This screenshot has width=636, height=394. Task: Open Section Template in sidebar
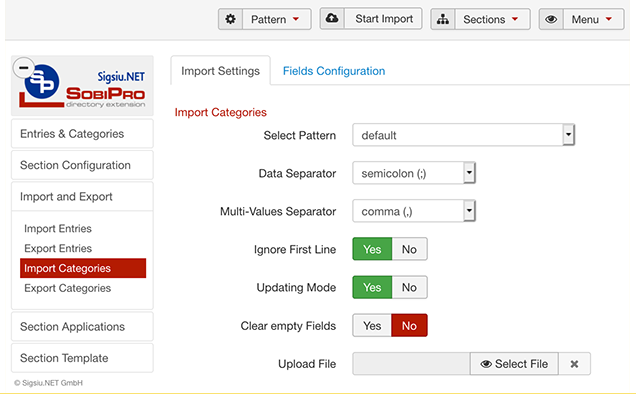[x=82, y=358]
